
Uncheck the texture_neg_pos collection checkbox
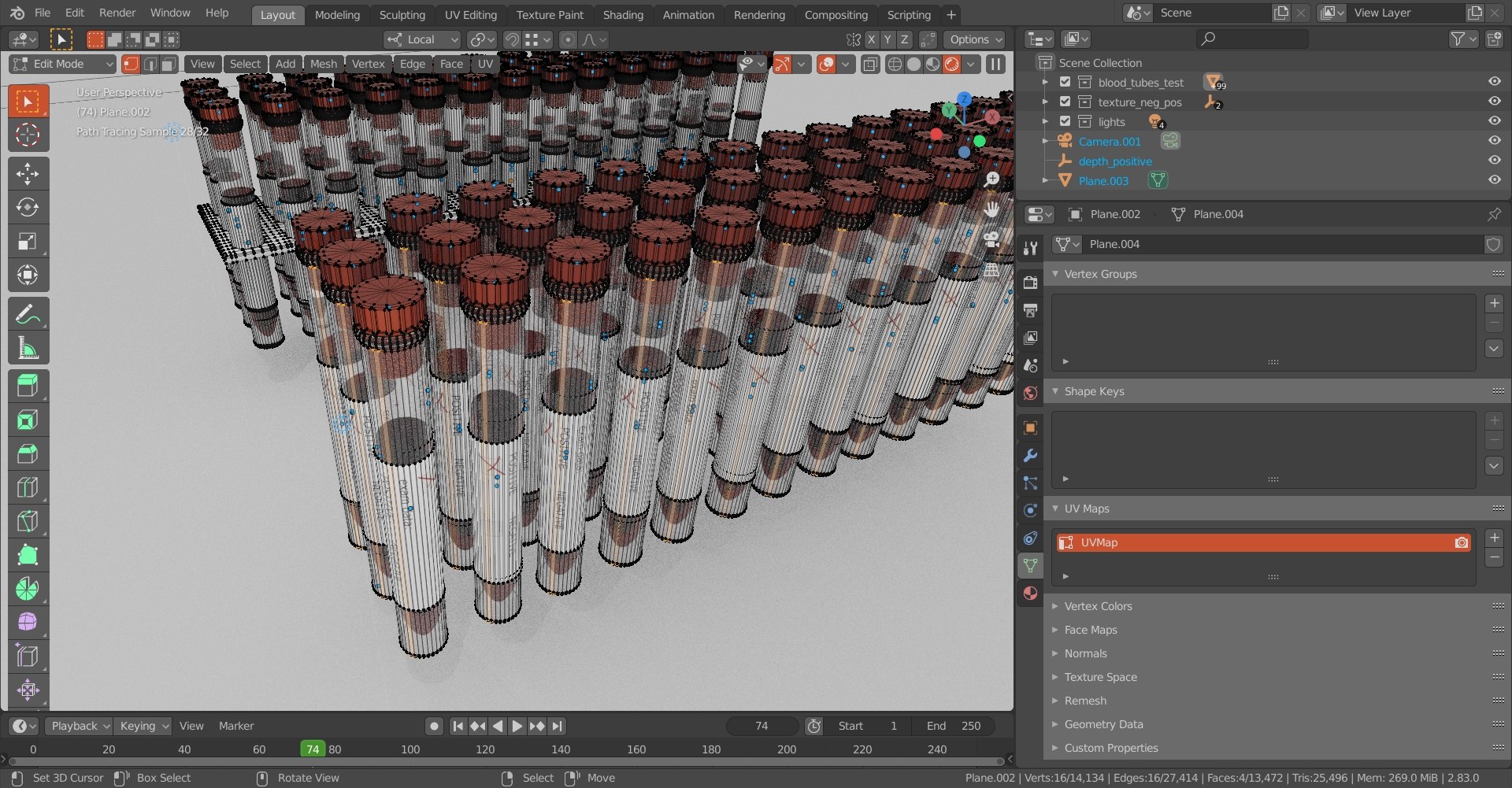click(1065, 102)
